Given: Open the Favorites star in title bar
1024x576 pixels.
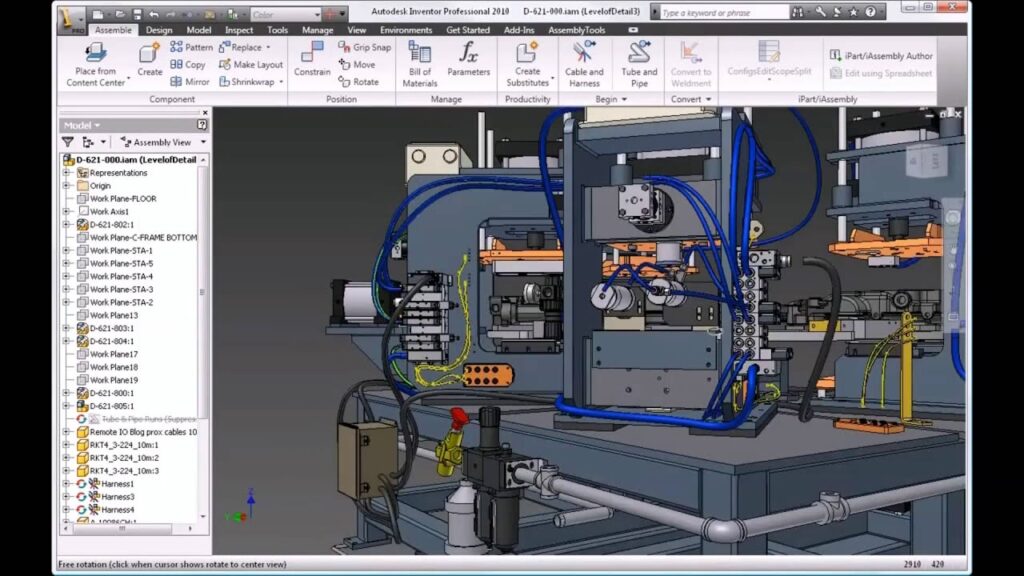Looking at the screenshot, I should click(x=853, y=12).
